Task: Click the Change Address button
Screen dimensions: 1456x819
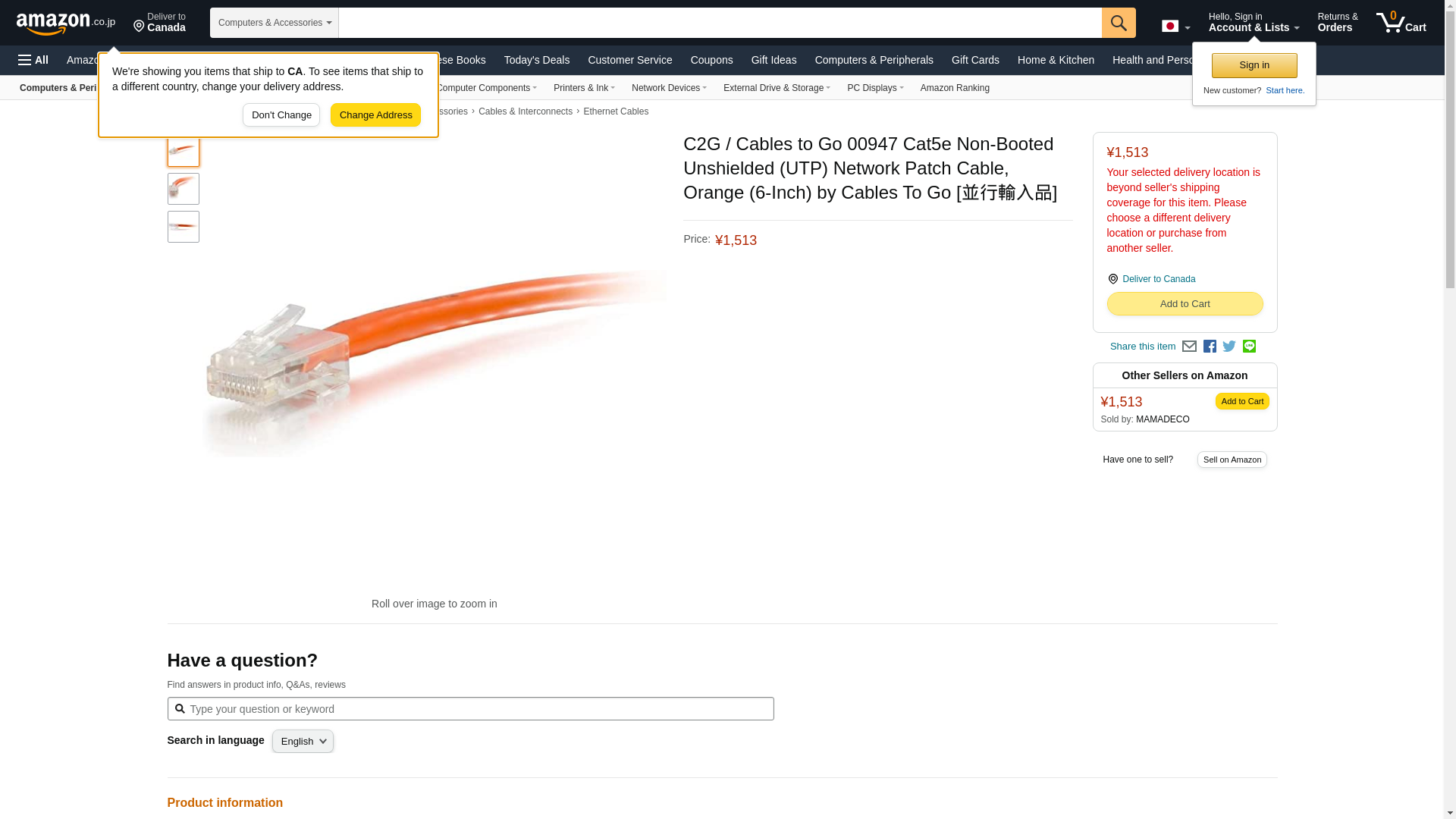Action: click(375, 115)
